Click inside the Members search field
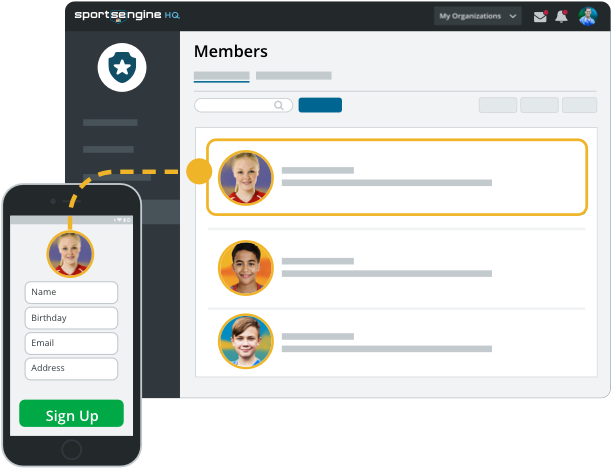The width and height of the screenshot is (612, 469). click(235, 105)
